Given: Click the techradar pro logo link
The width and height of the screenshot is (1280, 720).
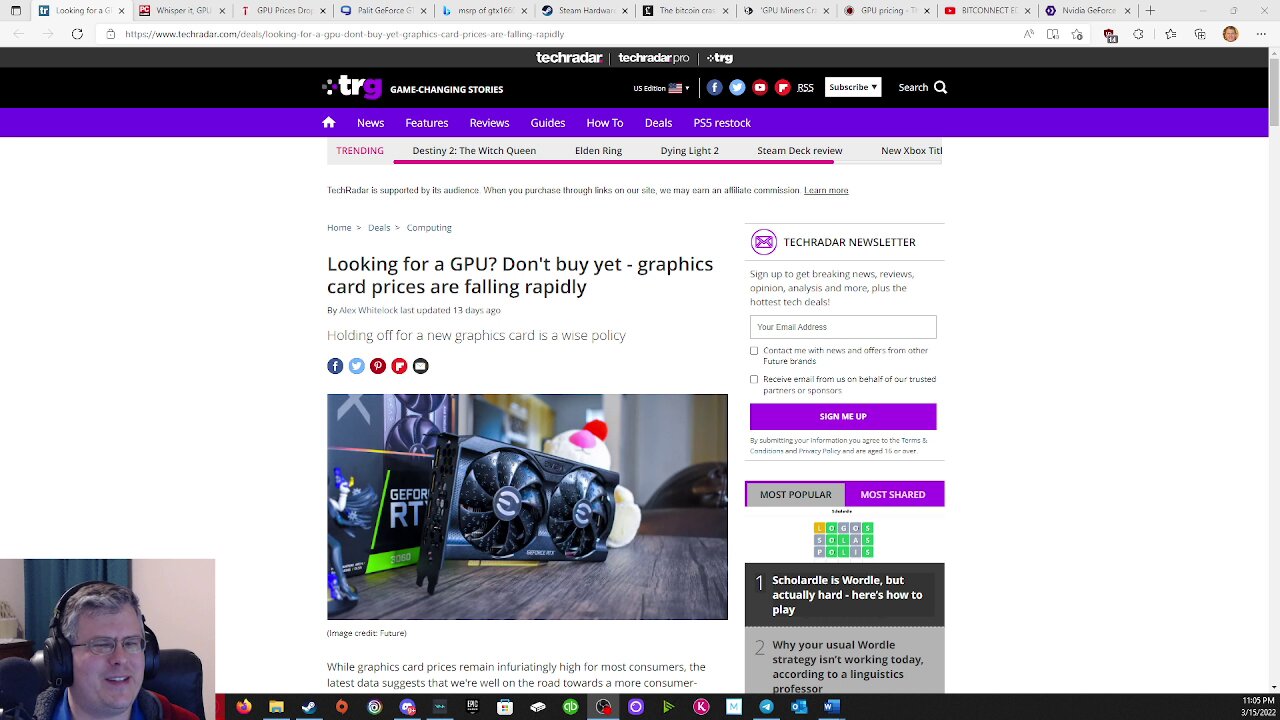Looking at the screenshot, I should pyautogui.click(x=653, y=58).
